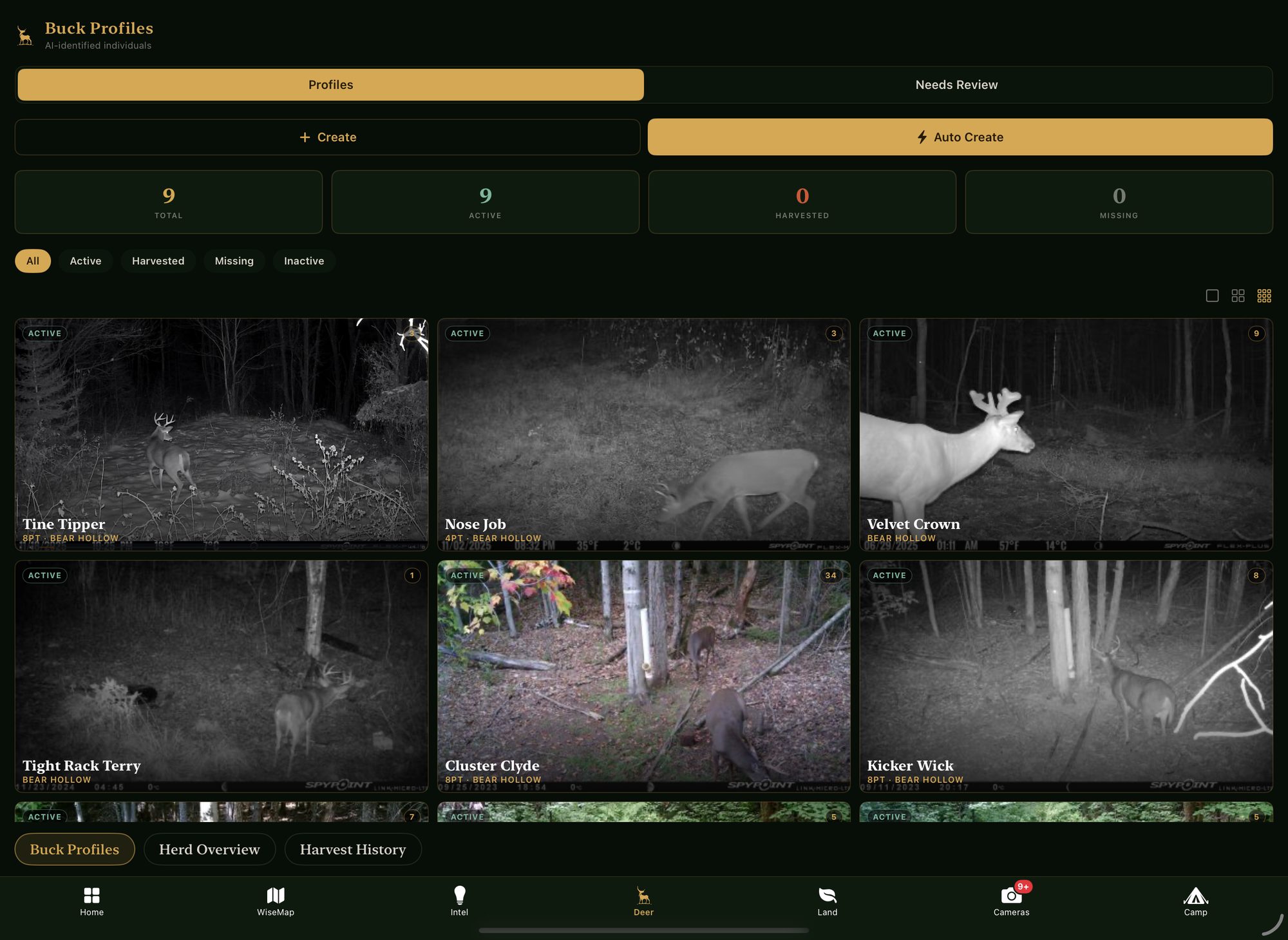
Task: Click Cluster Clyde's 34 photo count badge
Action: 831,575
